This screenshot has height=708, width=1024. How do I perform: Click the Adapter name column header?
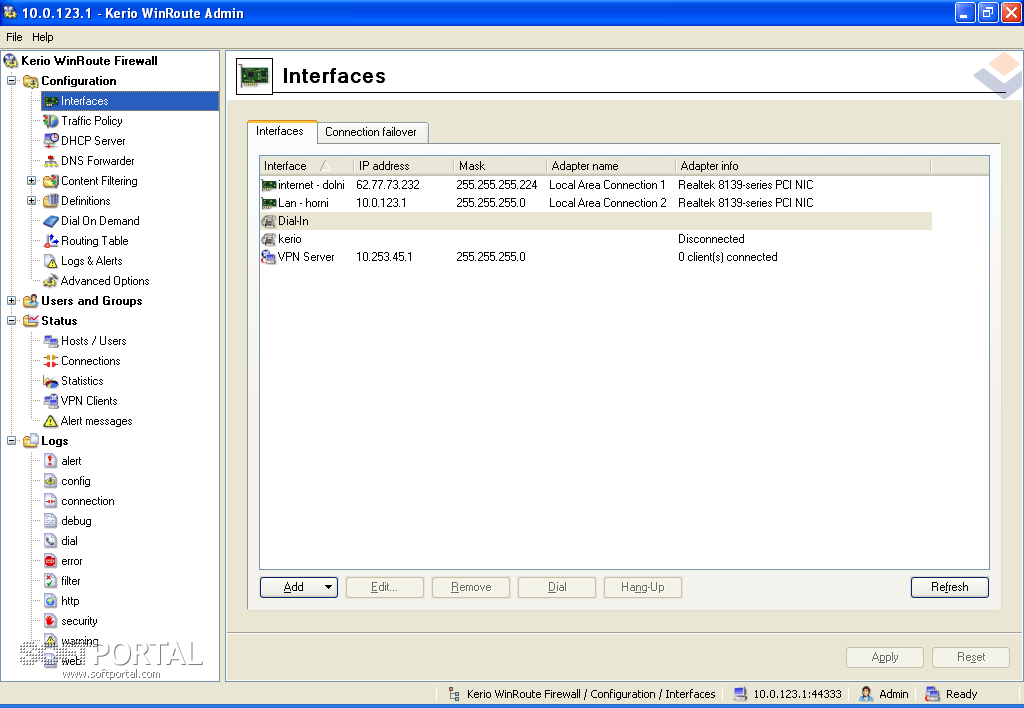611,166
